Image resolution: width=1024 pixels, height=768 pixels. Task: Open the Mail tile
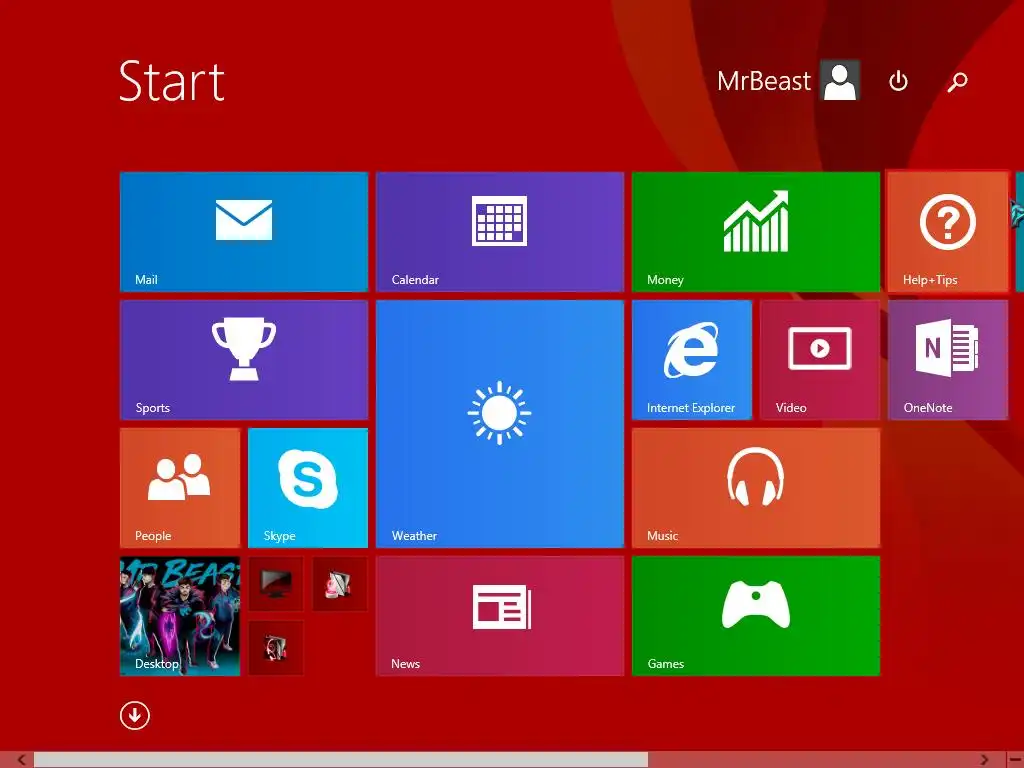coord(244,232)
